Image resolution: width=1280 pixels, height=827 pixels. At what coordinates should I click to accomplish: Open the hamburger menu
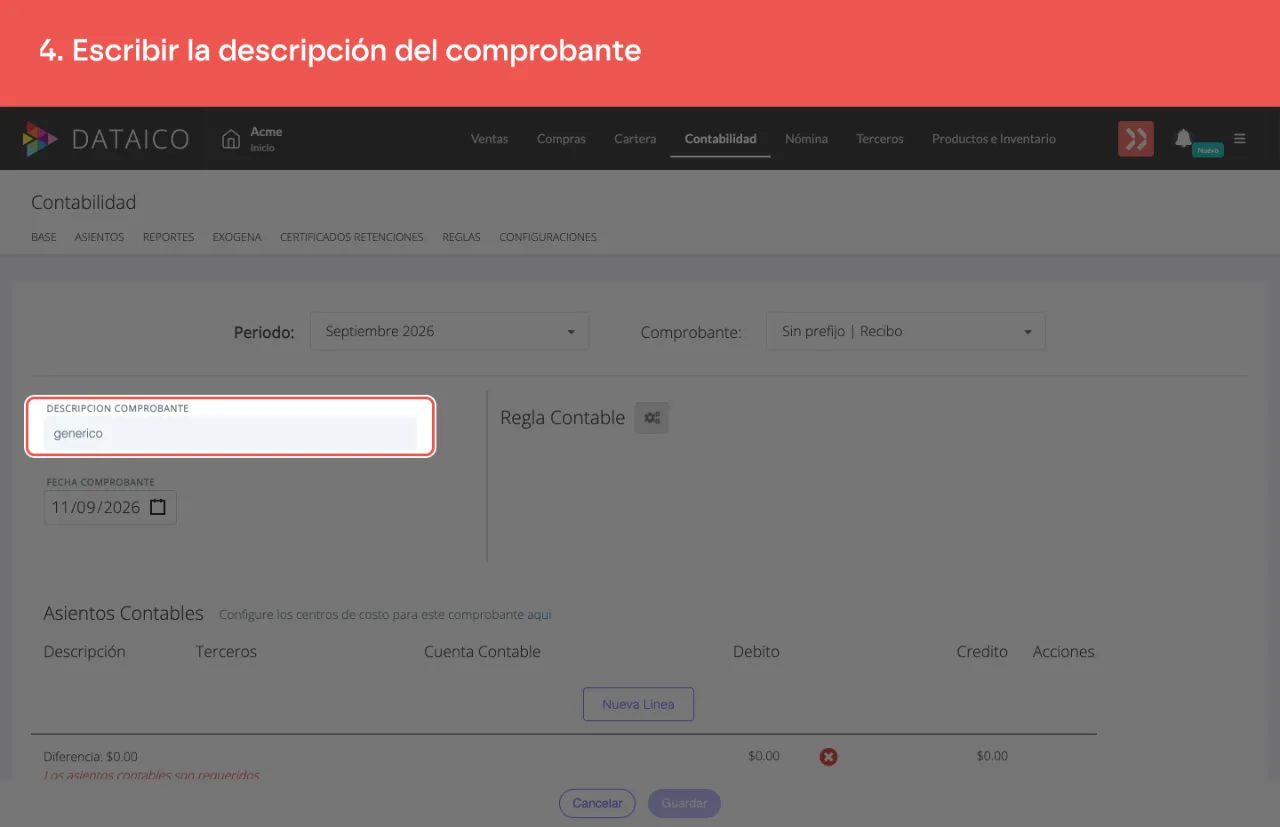tap(1240, 139)
